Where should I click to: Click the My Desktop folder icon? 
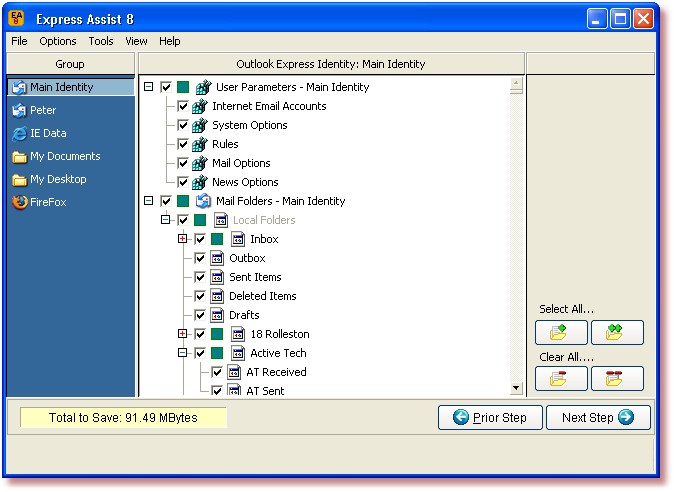pyautogui.click(x=19, y=180)
